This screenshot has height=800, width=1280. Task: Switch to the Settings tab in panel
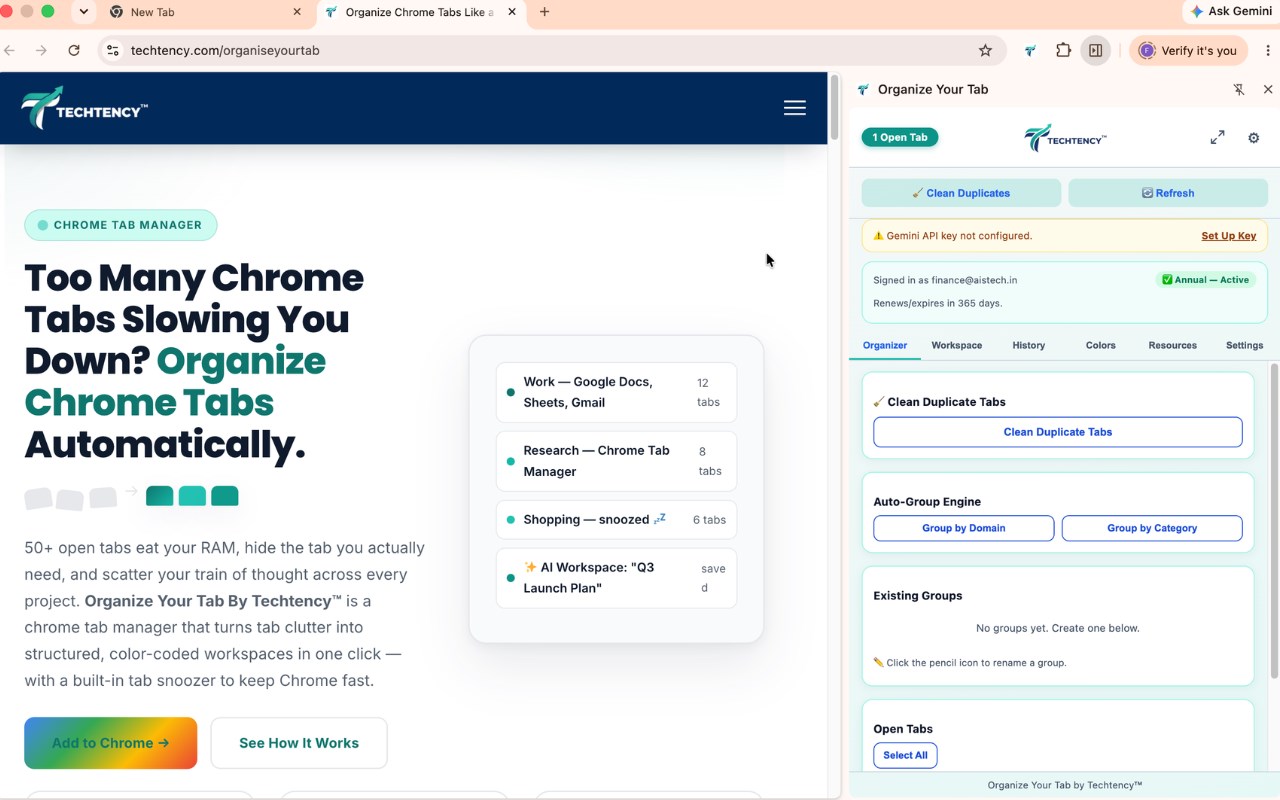1245,345
